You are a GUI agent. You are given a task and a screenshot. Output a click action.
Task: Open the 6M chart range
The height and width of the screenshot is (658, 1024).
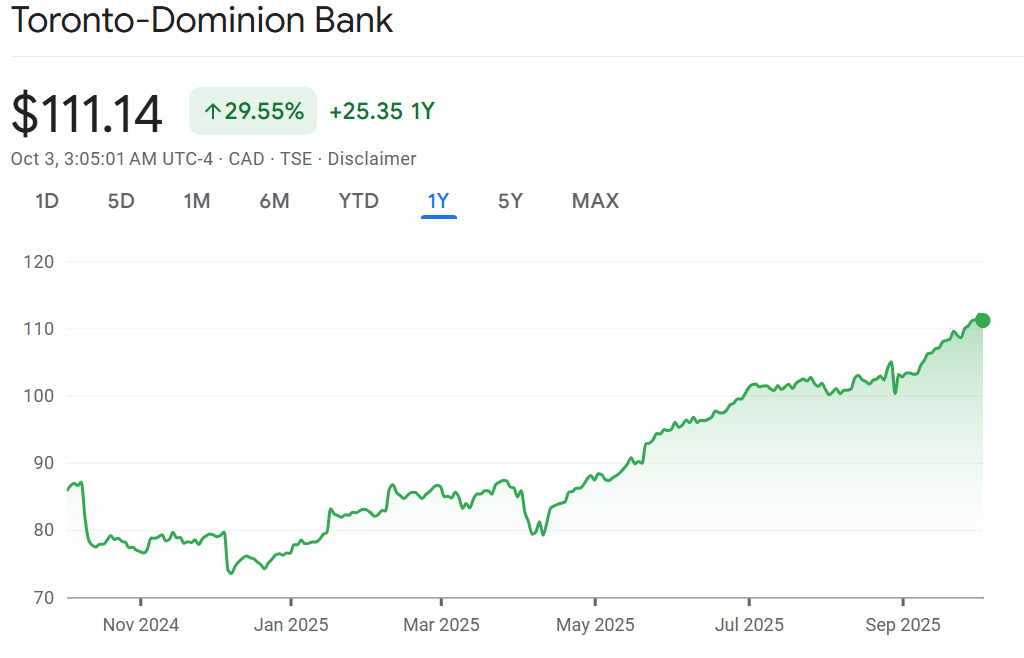tap(274, 201)
